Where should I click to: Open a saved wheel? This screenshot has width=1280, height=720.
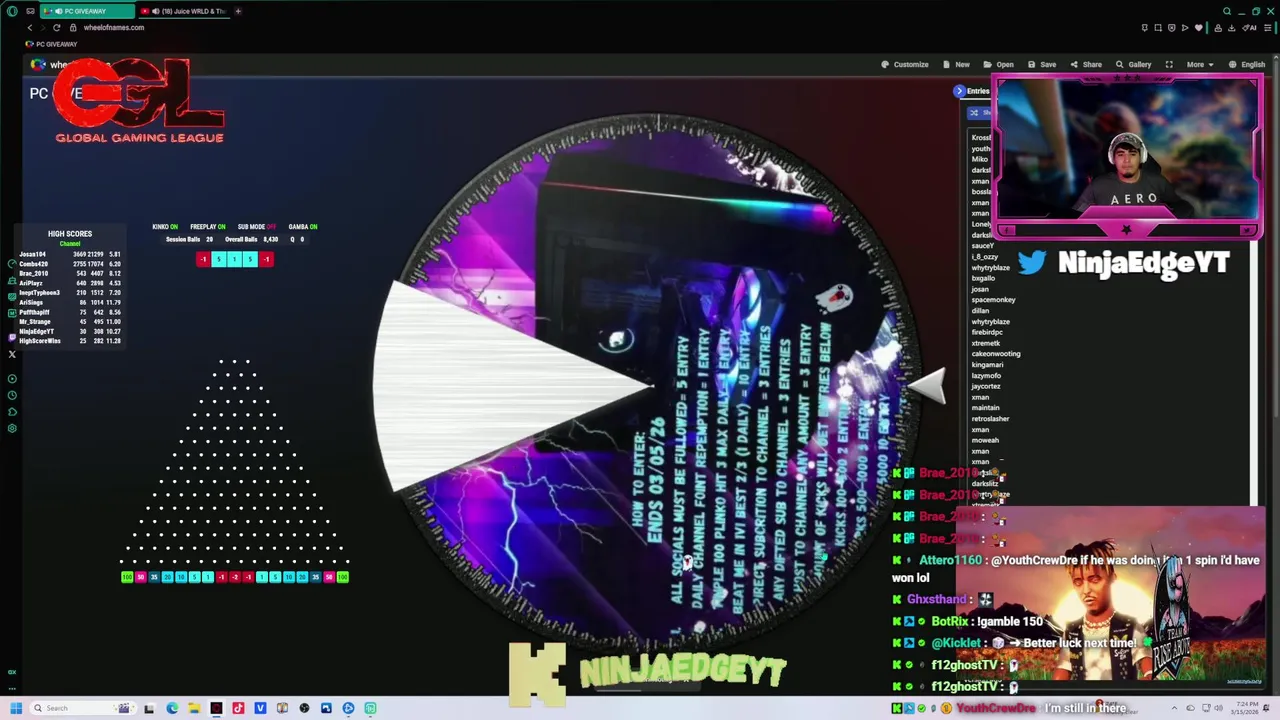point(998,64)
